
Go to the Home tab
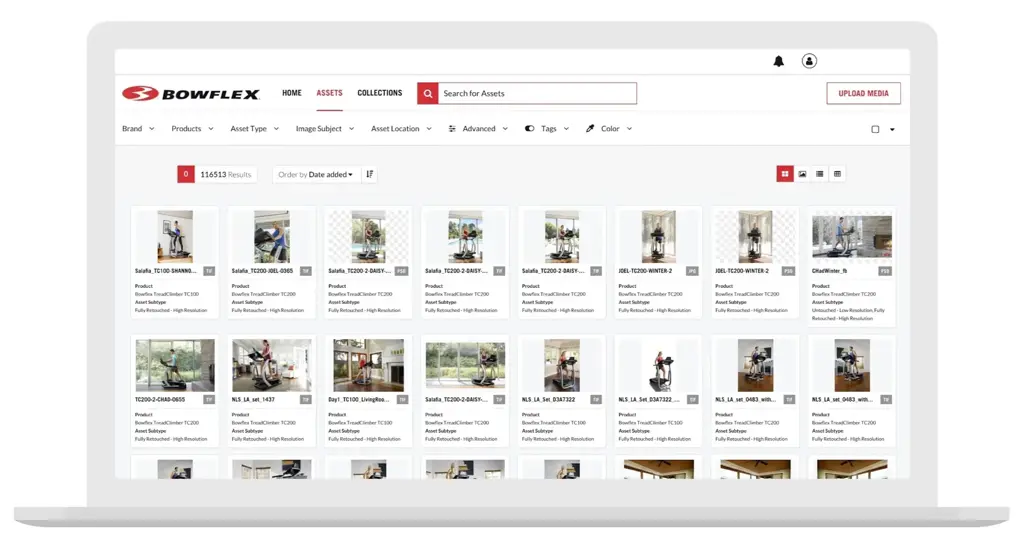click(x=291, y=93)
